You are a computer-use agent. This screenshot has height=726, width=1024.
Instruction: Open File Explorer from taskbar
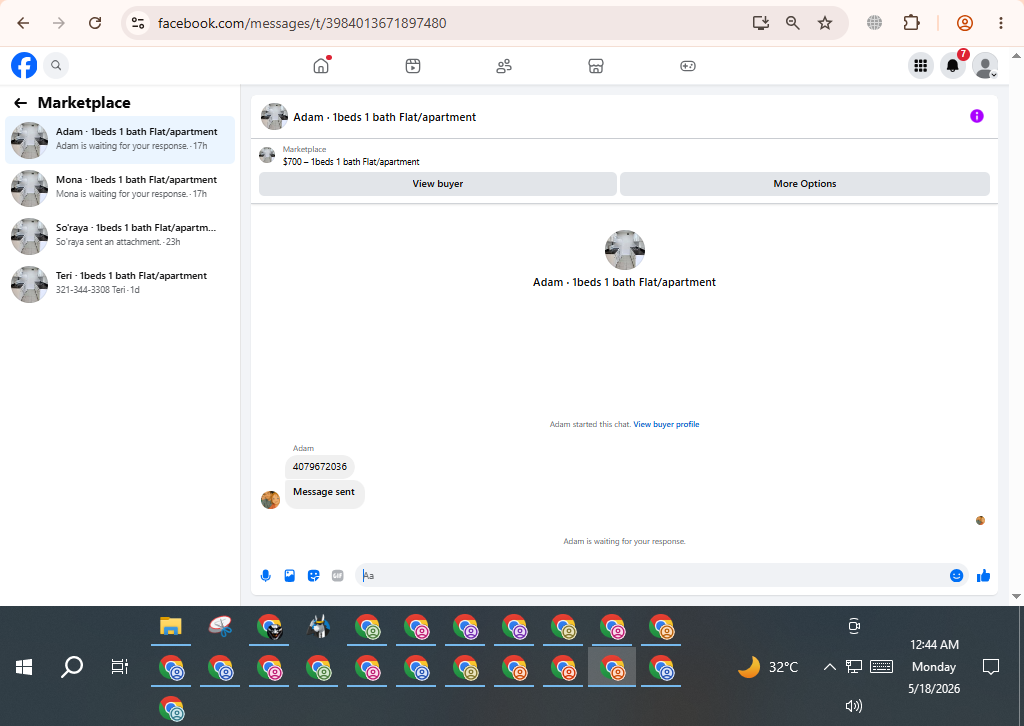[170, 627]
